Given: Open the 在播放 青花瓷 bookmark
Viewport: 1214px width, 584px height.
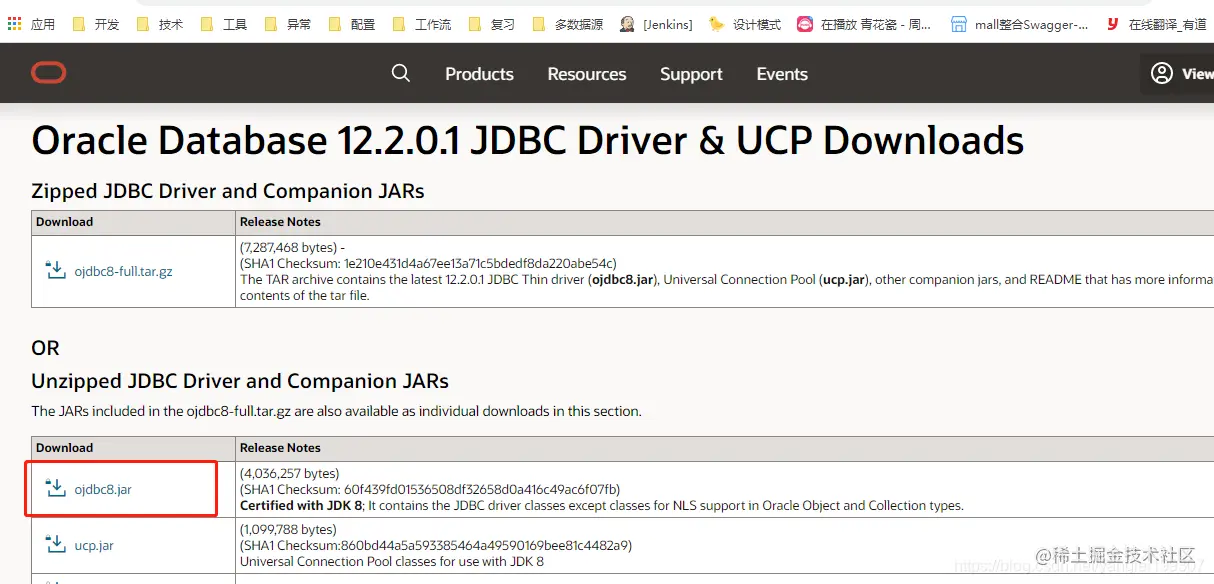Looking at the screenshot, I should point(865,24).
